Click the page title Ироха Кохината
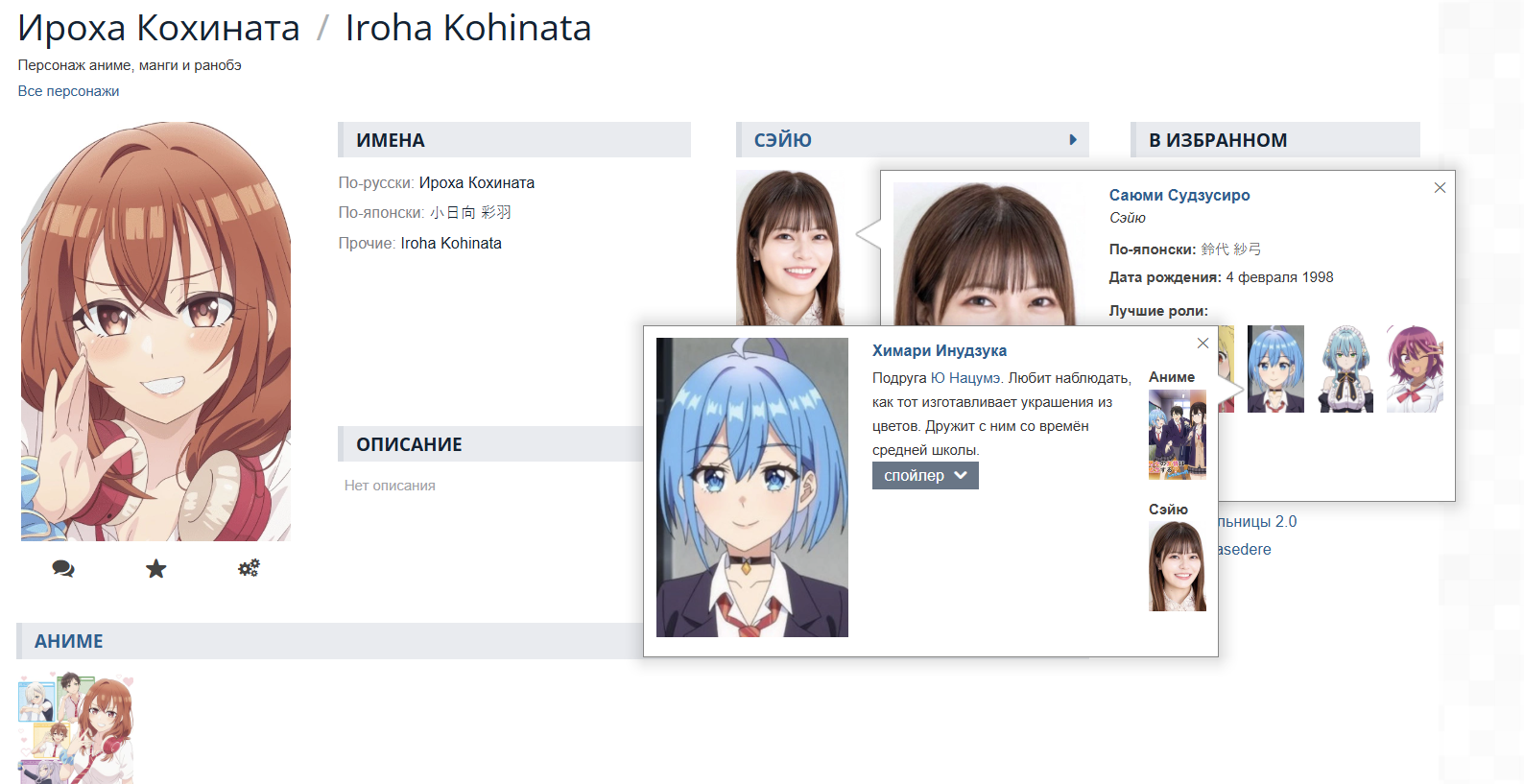This screenshot has width=1524, height=784. [x=158, y=28]
